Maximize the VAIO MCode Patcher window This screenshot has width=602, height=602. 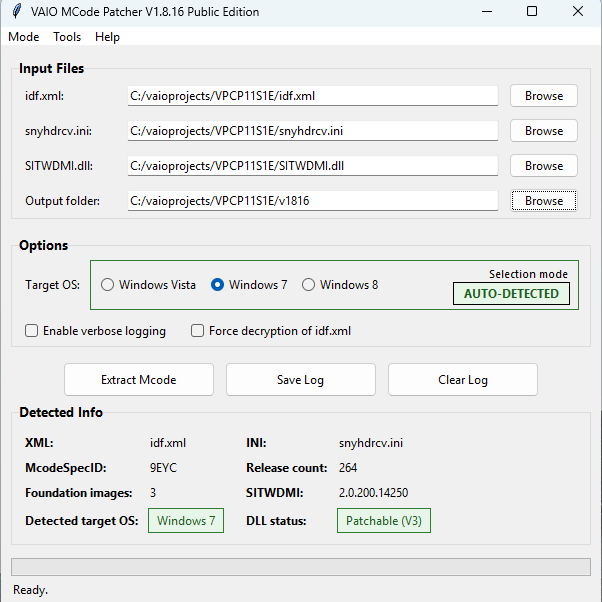pyautogui.click(x=532, y=12)
